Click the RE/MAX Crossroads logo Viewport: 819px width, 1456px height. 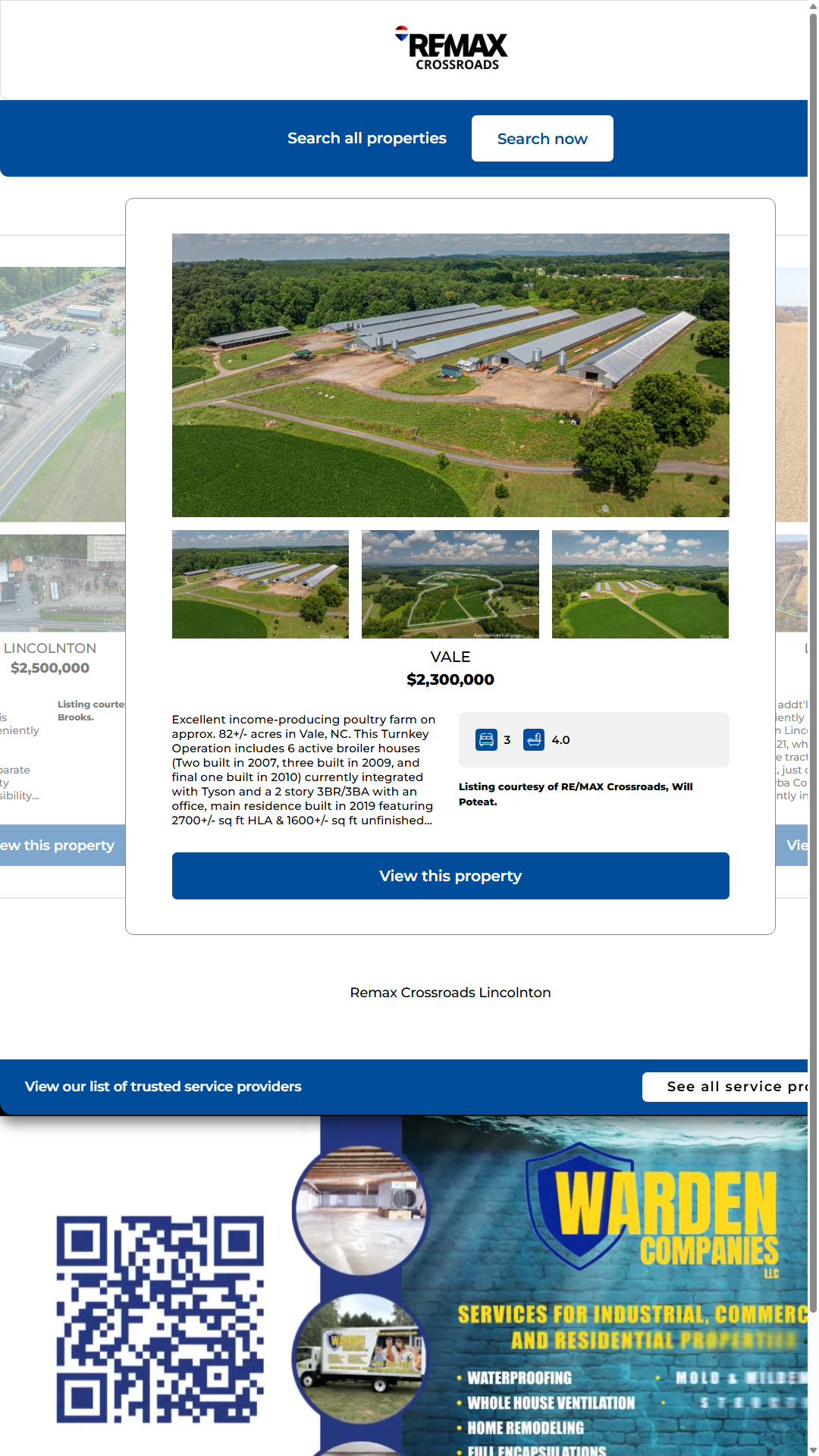point(452,49)
